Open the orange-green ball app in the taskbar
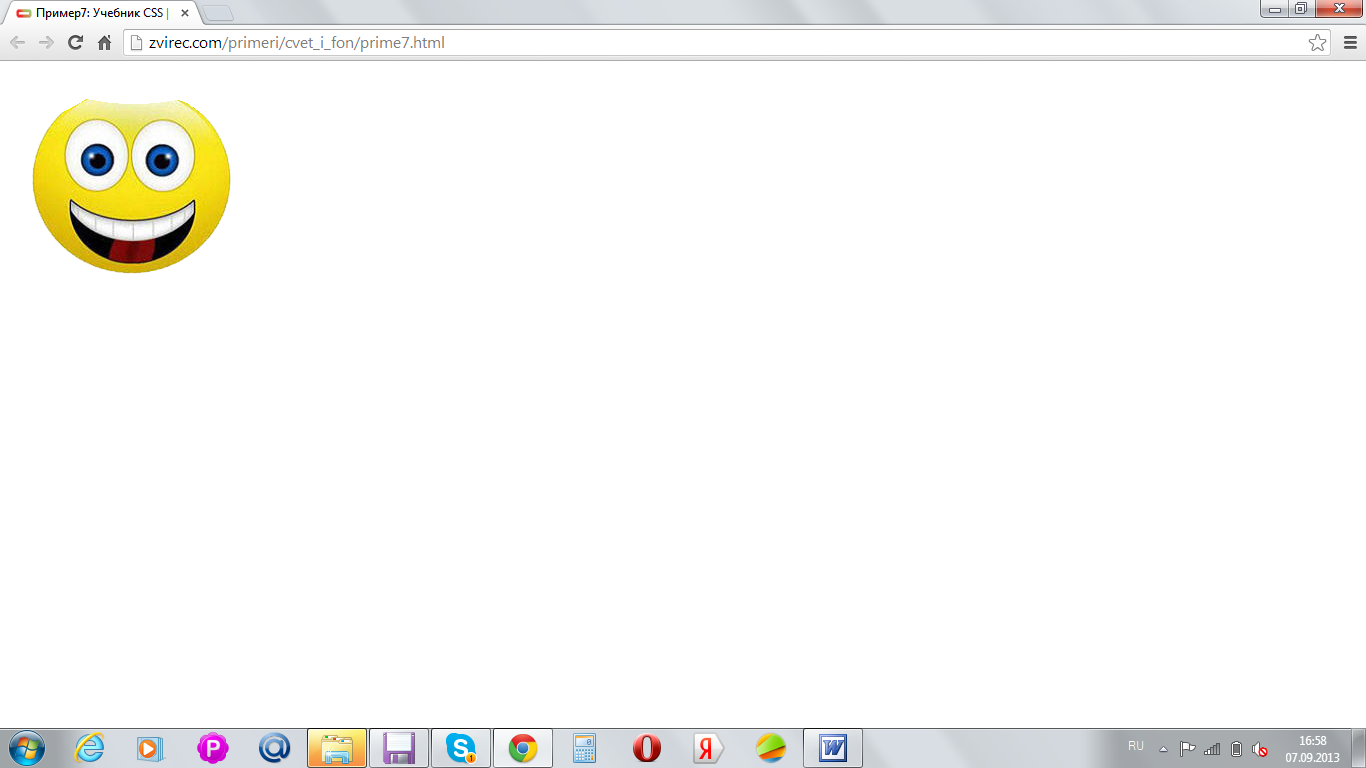Image resolution: width=1366 pixels, height=768 pixels. [x=771, y=748]
